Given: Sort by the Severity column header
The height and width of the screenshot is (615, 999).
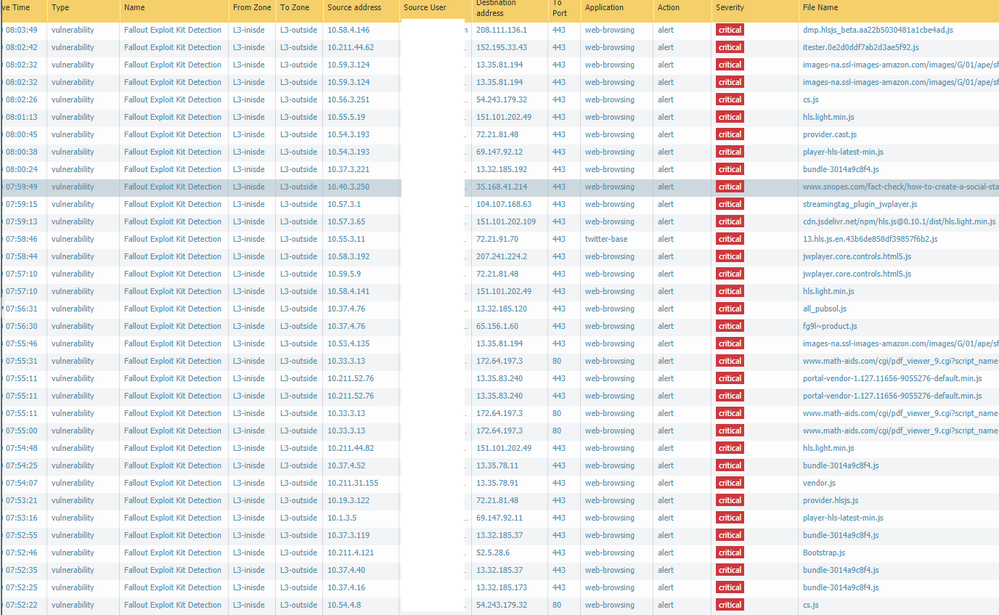Looking at the screenshot, I should pyautogui.click(x=729, y=8).
